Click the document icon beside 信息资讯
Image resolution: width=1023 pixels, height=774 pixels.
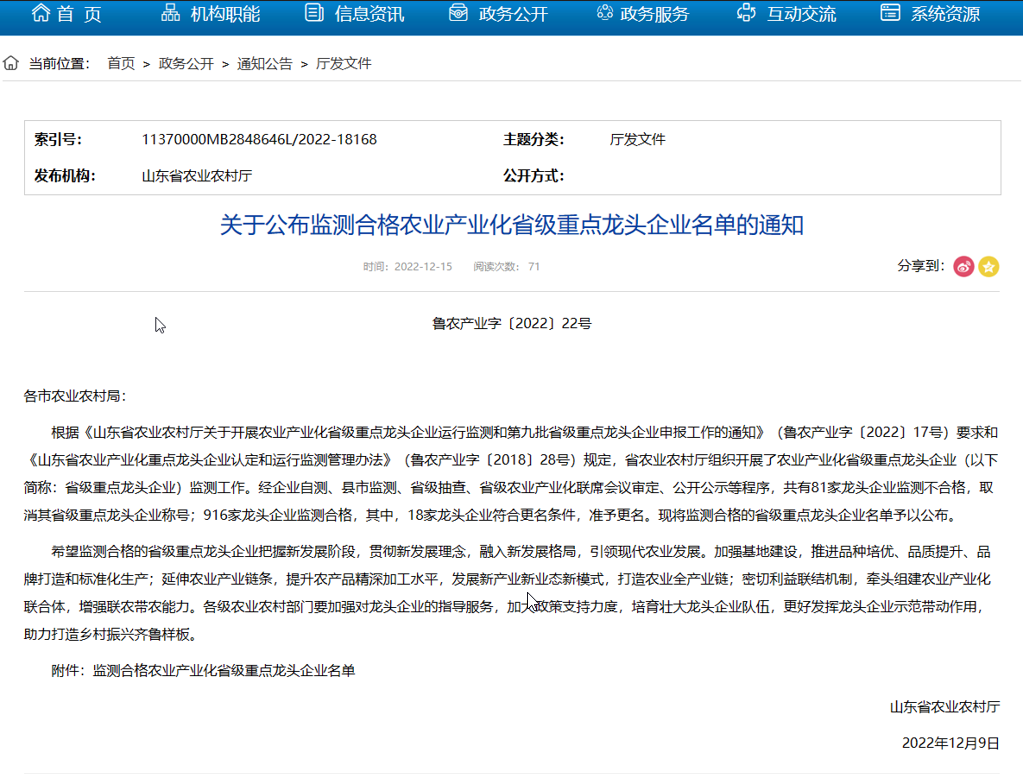pos(314,12)
